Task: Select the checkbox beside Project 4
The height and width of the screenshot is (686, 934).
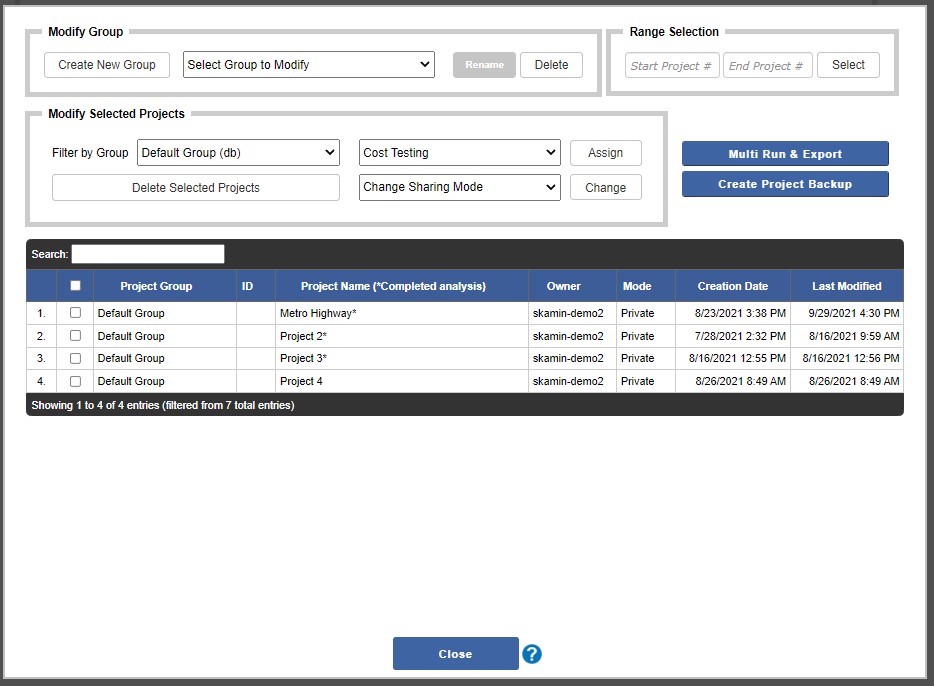Action: pyautogui.click(x=75, y=381)
